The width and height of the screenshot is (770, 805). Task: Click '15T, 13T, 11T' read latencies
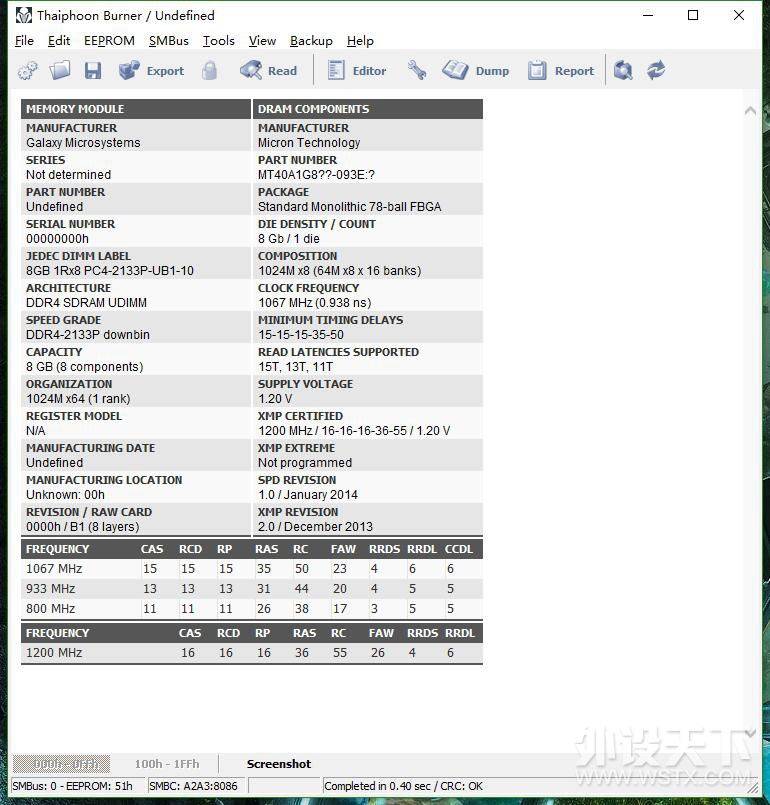click(295, 367)
